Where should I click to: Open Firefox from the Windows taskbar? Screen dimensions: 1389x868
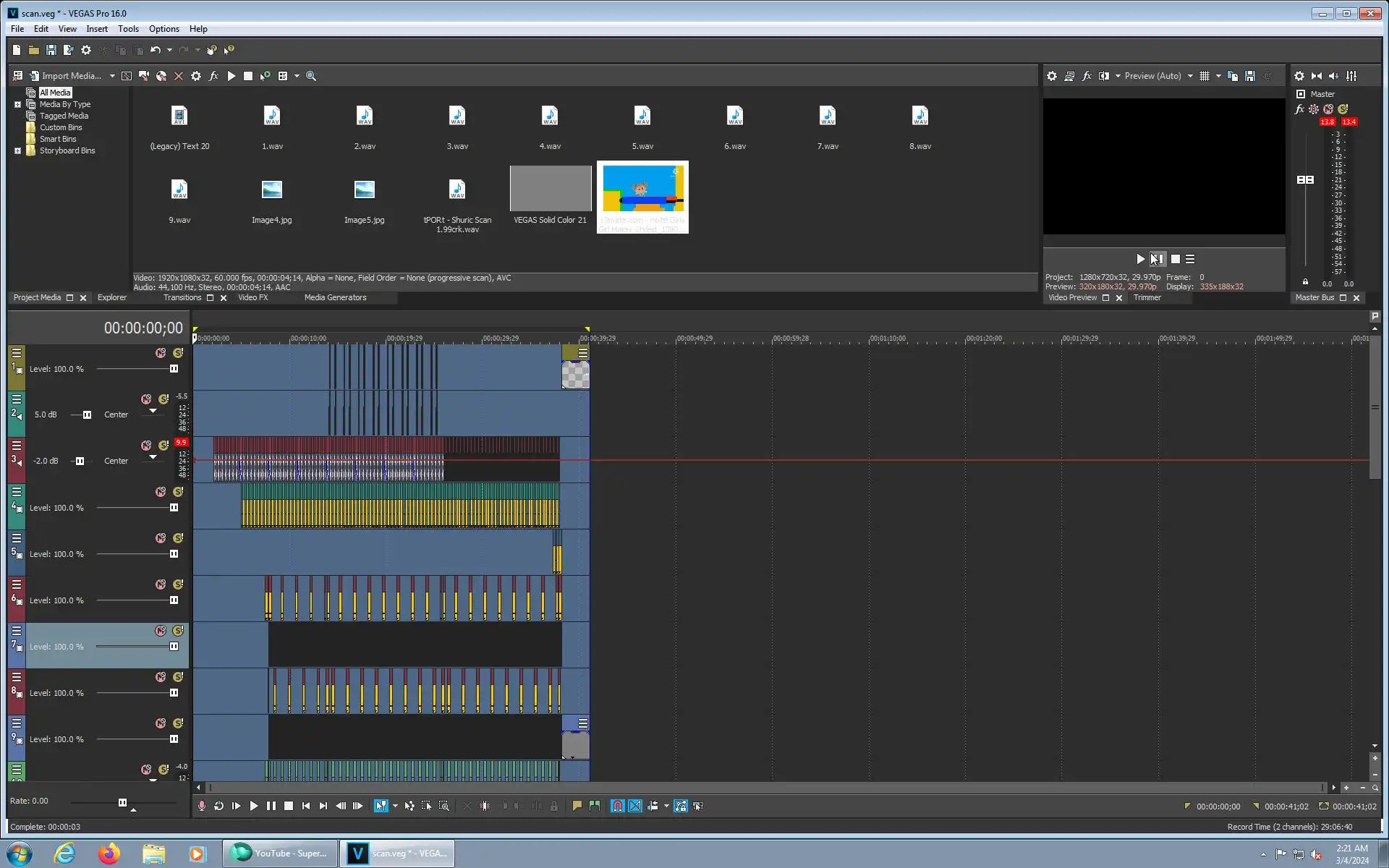tap(109, 854)
